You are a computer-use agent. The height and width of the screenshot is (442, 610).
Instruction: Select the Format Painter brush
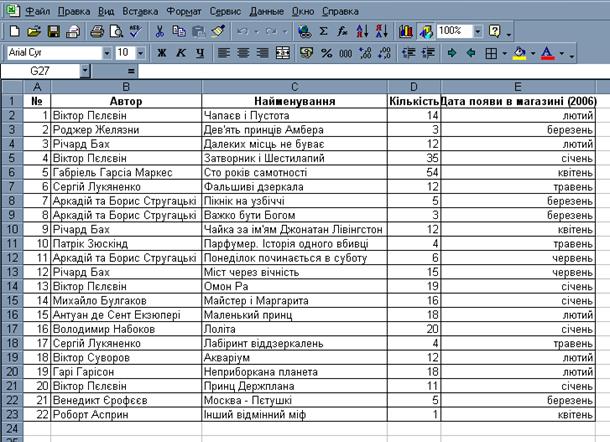tap(218, 31)
